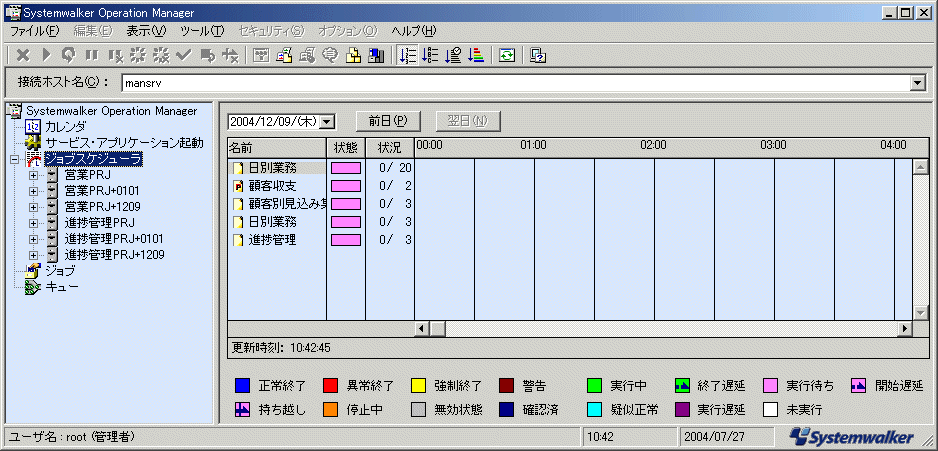Select the ジョブ tree node
The height and width of the screenshot is (451, 938).
tap(60, 272)
